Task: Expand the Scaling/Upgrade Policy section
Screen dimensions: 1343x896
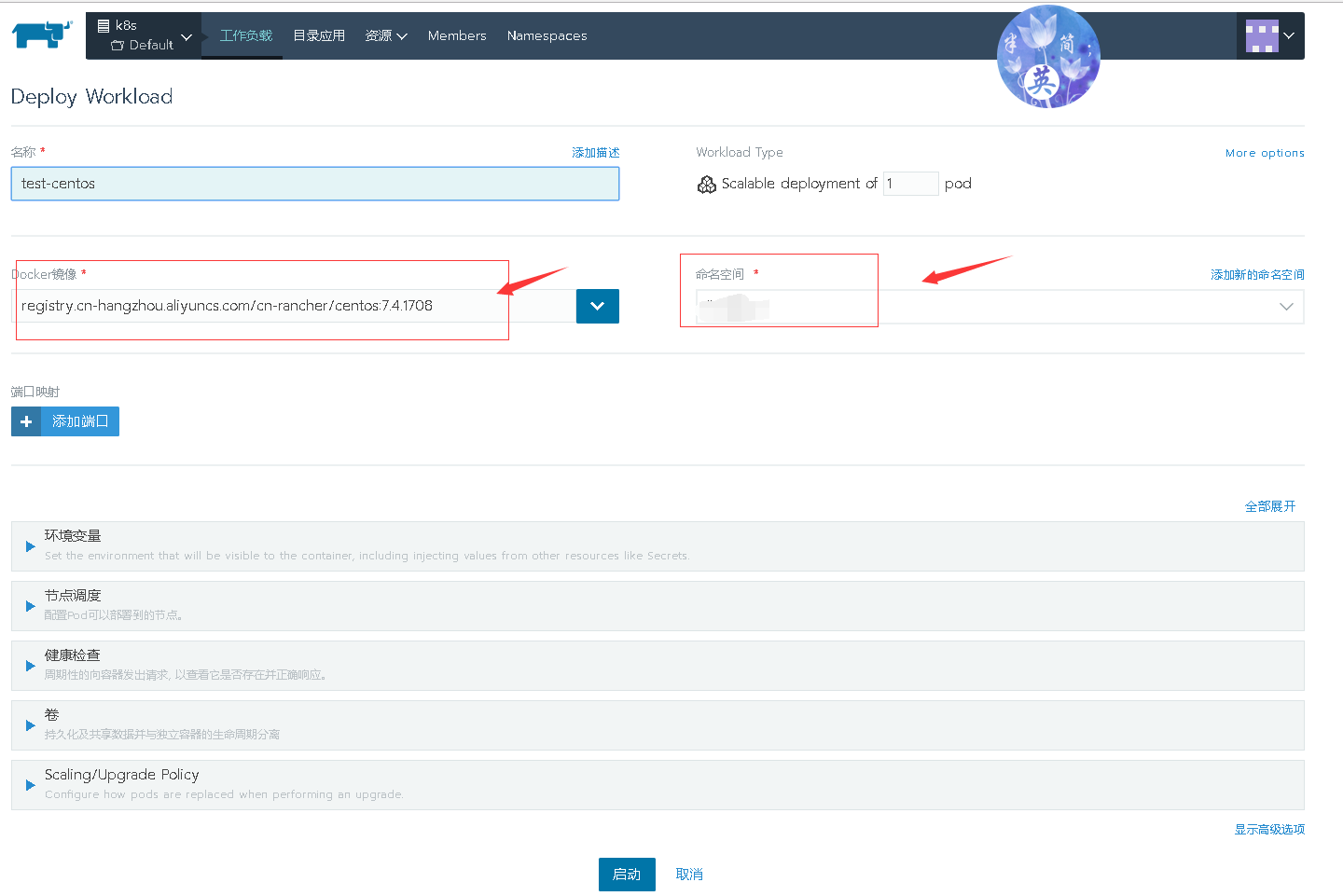Action: coord(658,785)
